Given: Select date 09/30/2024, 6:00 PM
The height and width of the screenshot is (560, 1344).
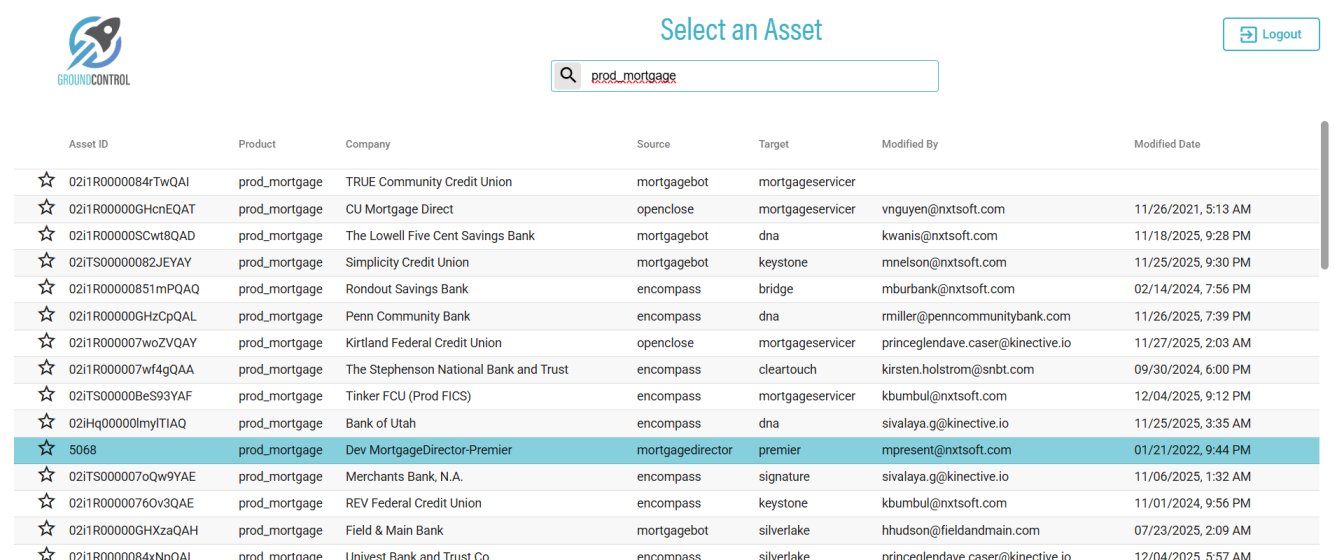Looking at the screenshot, I should (x=1192, y=370).
